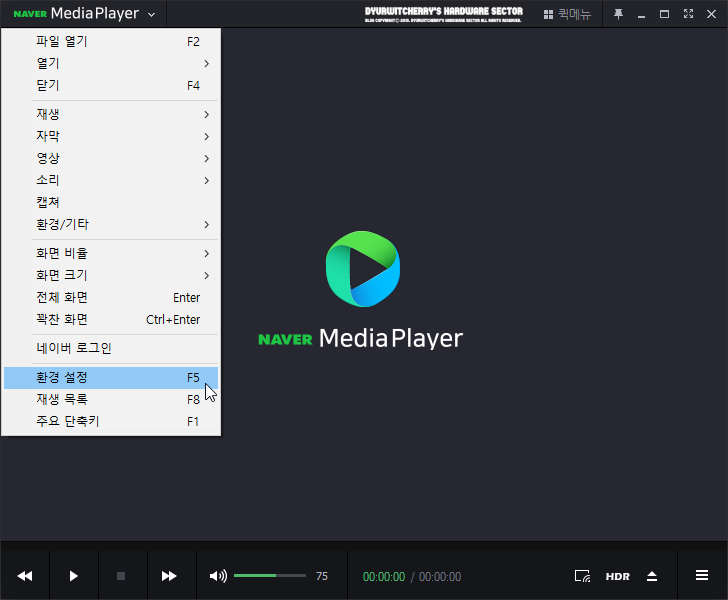
Task: Mute sound via the speaker icon
Action: click(x=218, y=576)
